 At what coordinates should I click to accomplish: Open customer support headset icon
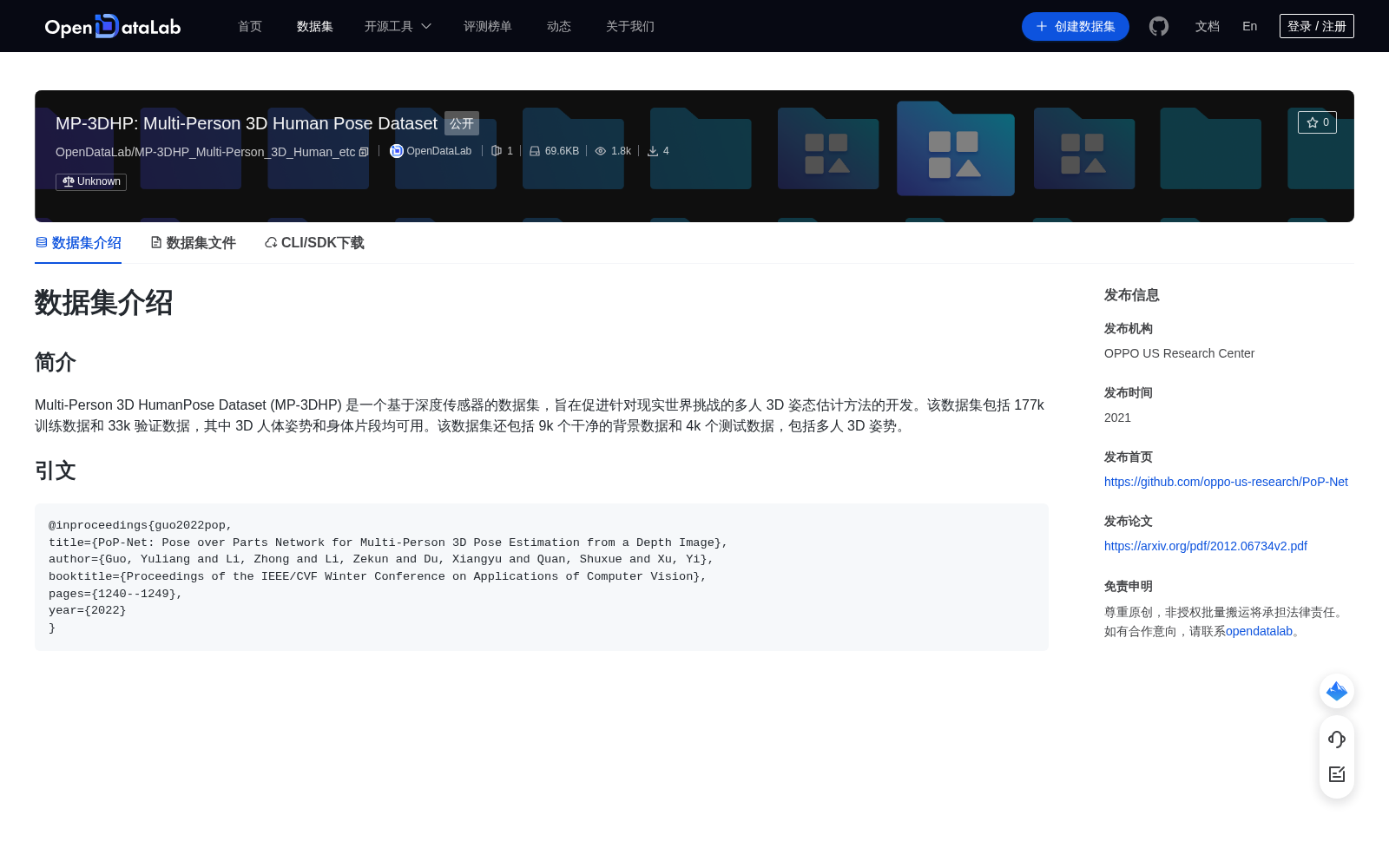pyautogui.click(x=1337, y=740)
